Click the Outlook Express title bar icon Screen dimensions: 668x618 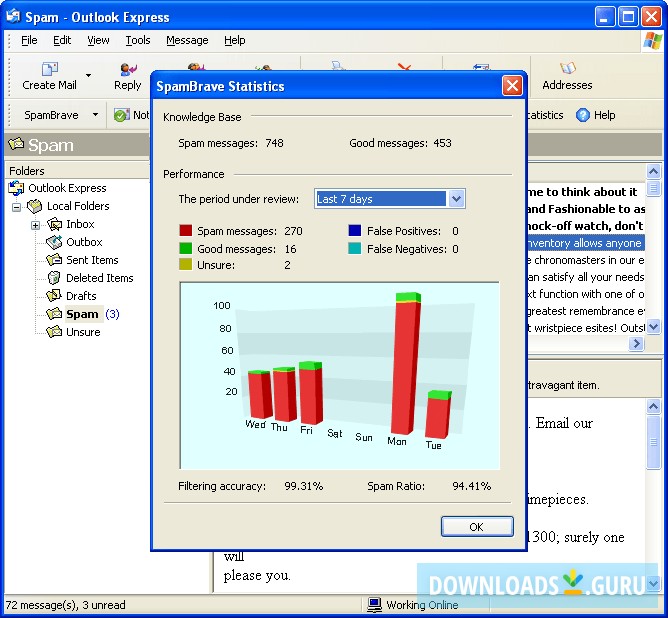coord(13,16)
